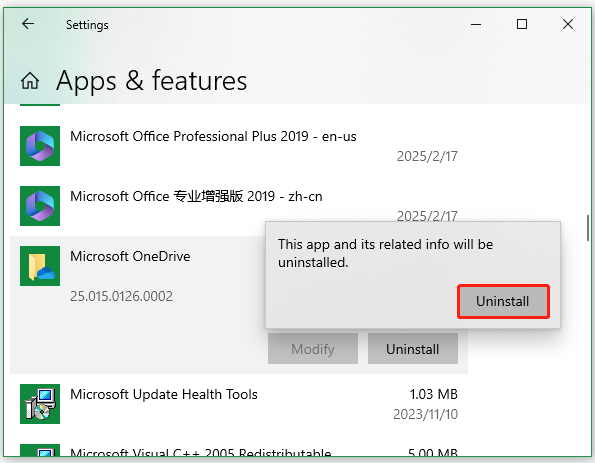Click the vertical scrollbar thumb
Viewport: 595px width, 463px height.
(588, 228)
